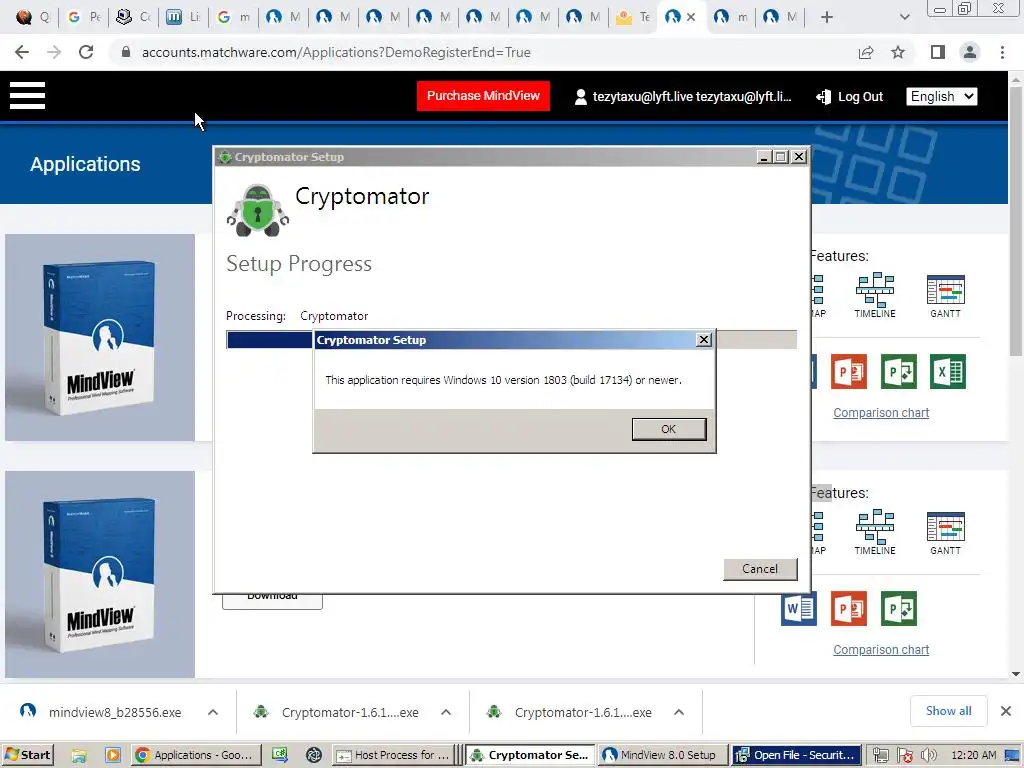The width and height of the screenshot is (1024, 768).
Task: Click the Excel export icon
Action: (948, 372)
